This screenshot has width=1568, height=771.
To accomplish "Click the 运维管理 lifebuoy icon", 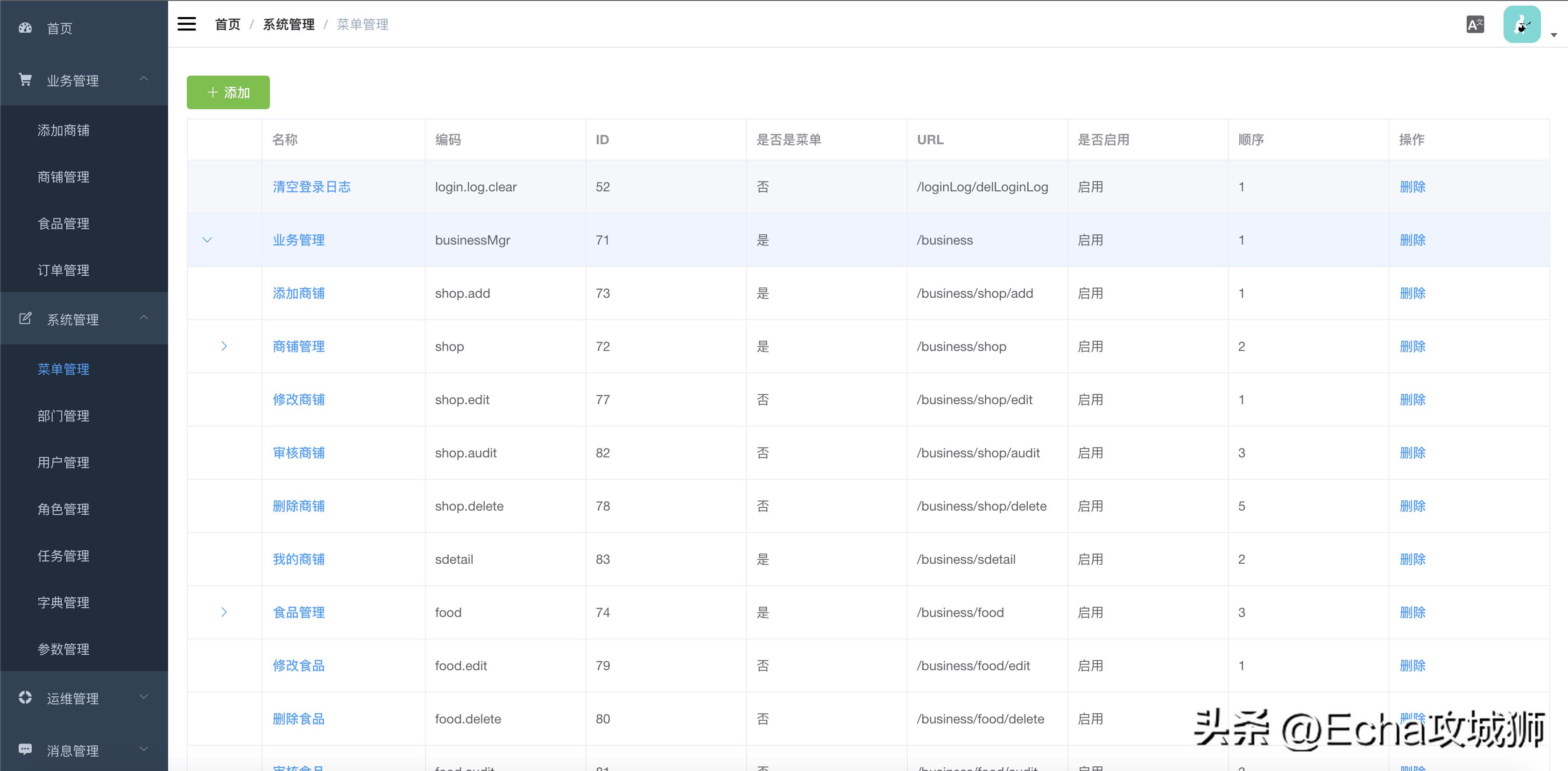I will point(25,697).
